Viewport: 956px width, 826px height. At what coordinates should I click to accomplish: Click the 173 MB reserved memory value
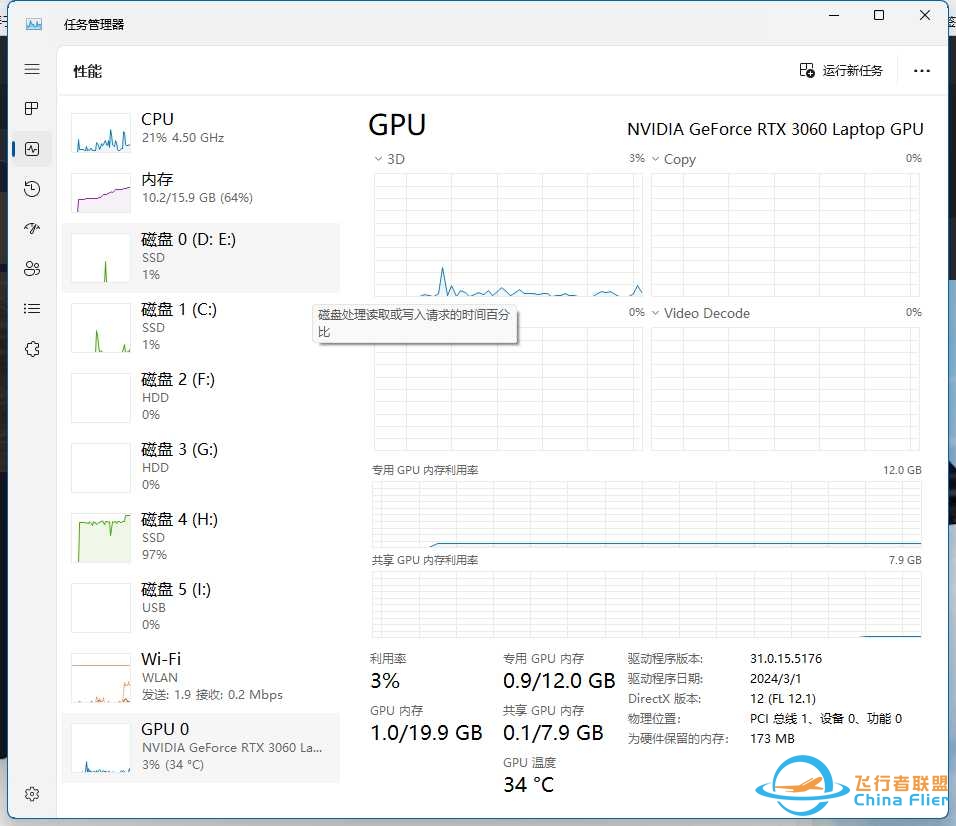(772, 739)
